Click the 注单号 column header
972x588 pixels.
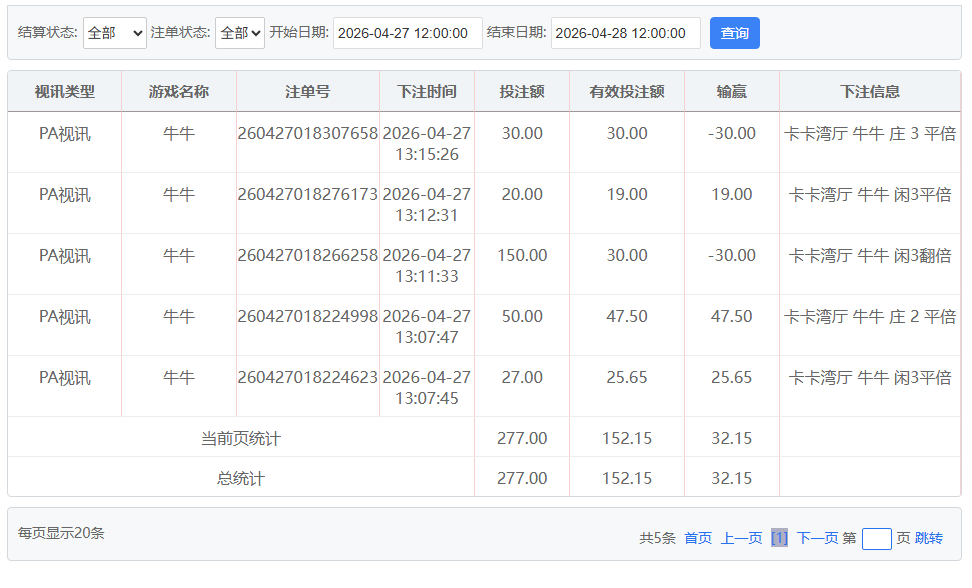307,91
